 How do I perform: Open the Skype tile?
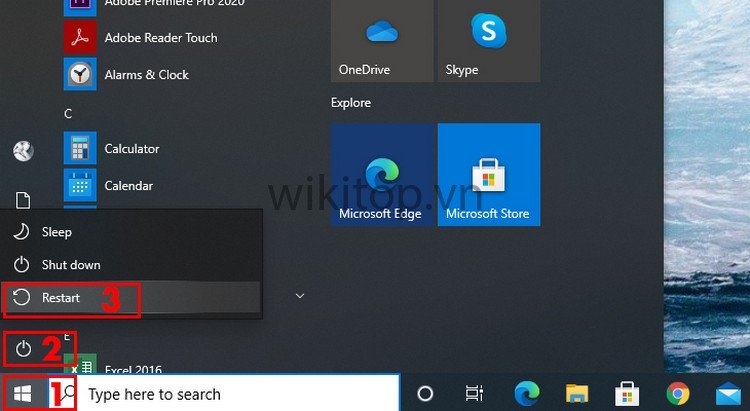489,42
